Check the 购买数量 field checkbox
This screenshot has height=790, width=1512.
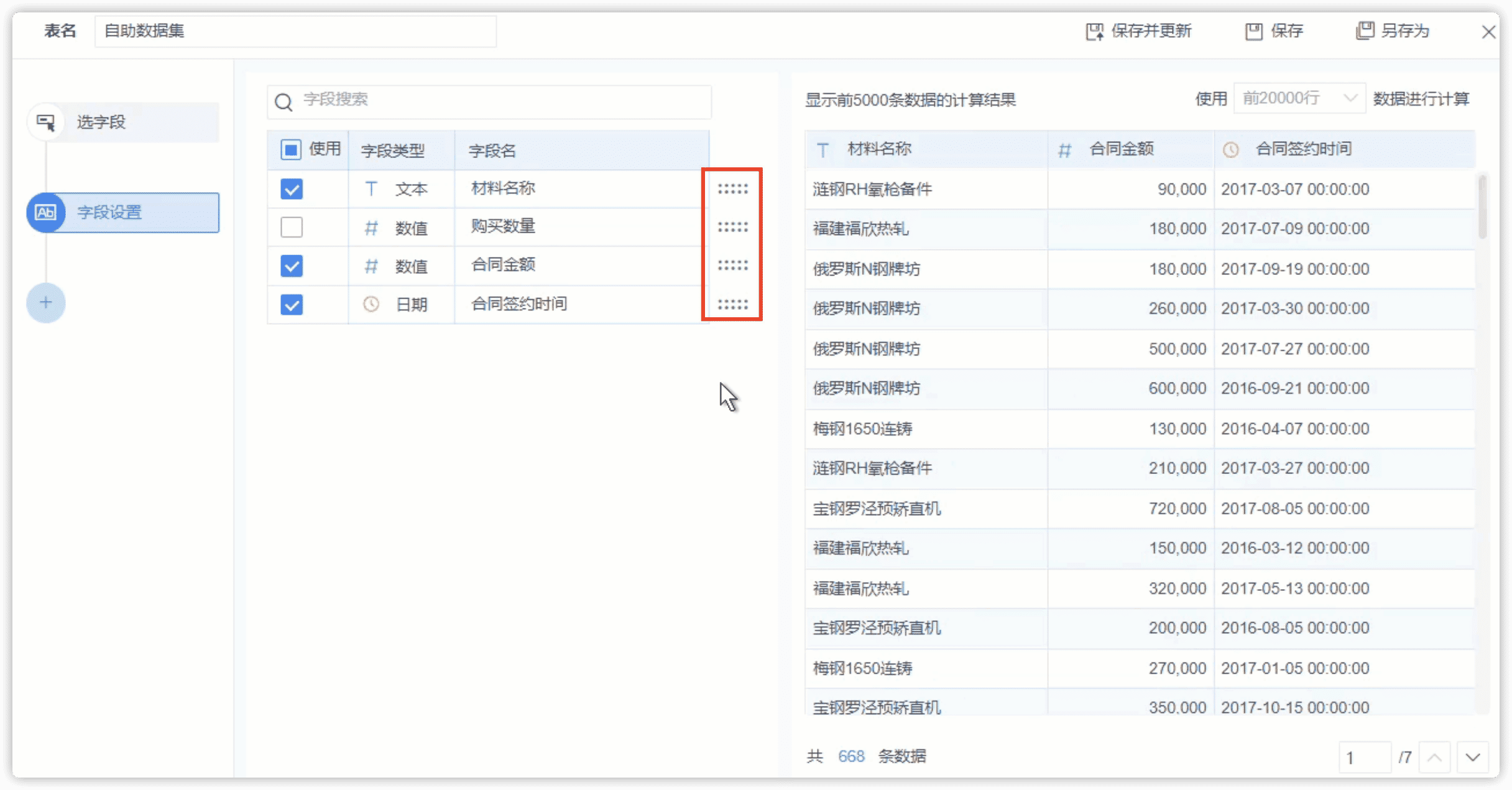[x=291, y=228]
